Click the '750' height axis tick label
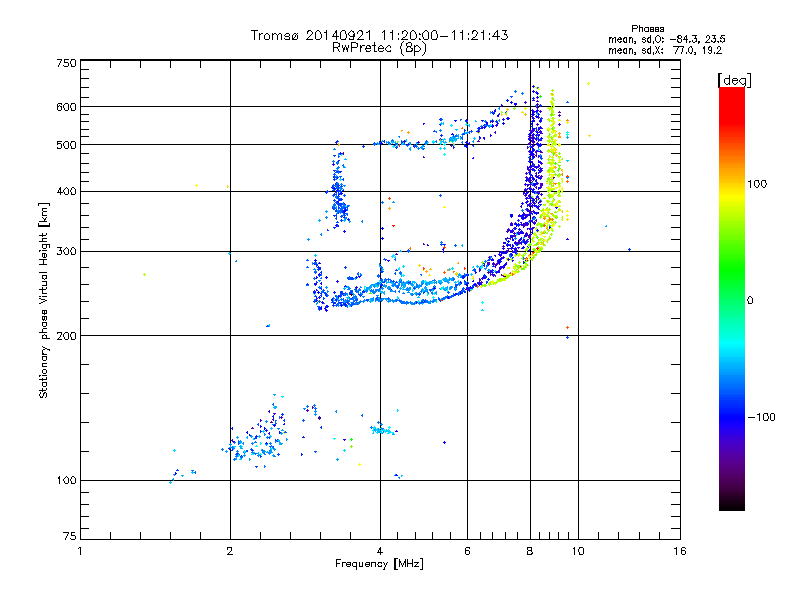 tap(66, 63)
